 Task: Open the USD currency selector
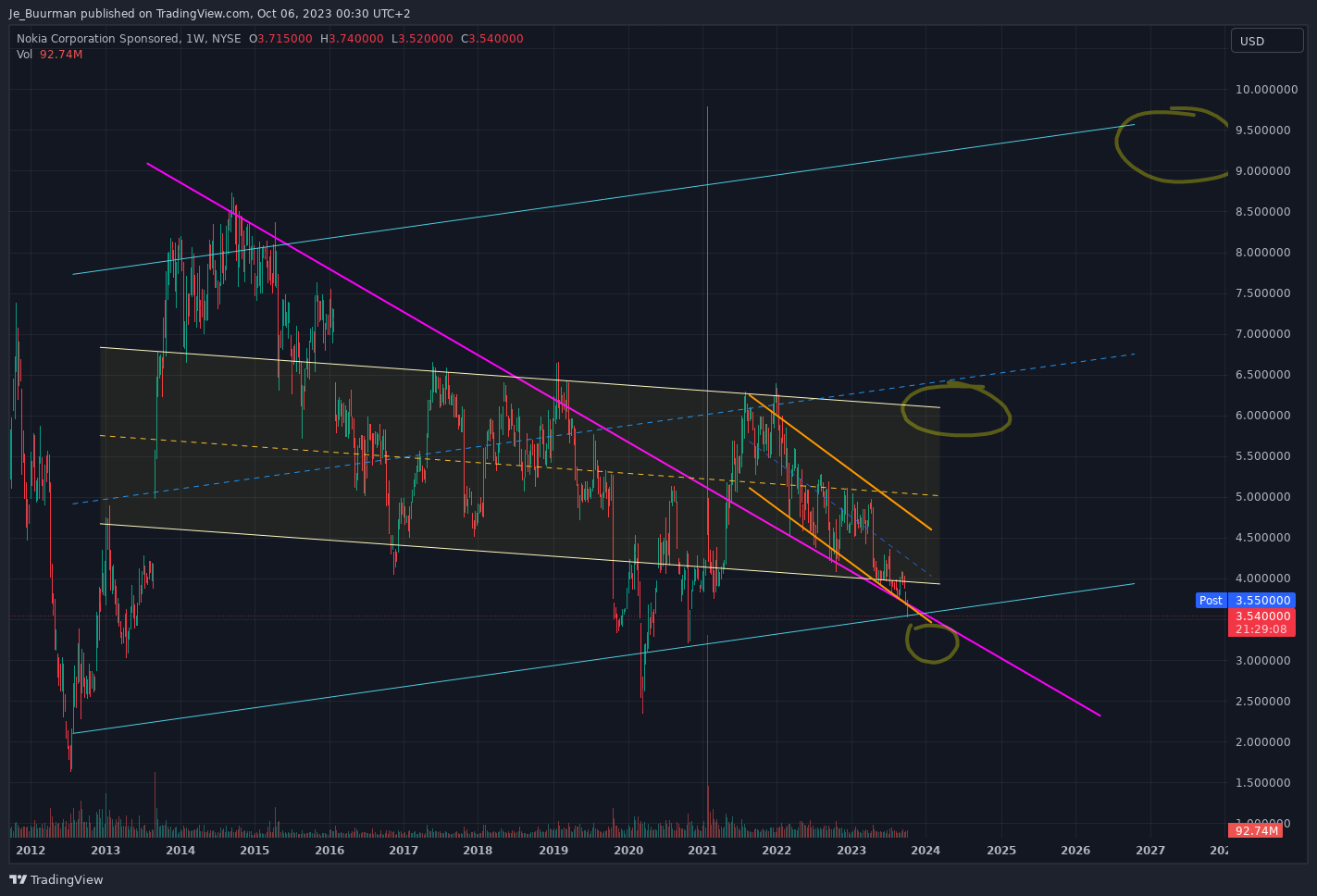tap(1267, 41)
